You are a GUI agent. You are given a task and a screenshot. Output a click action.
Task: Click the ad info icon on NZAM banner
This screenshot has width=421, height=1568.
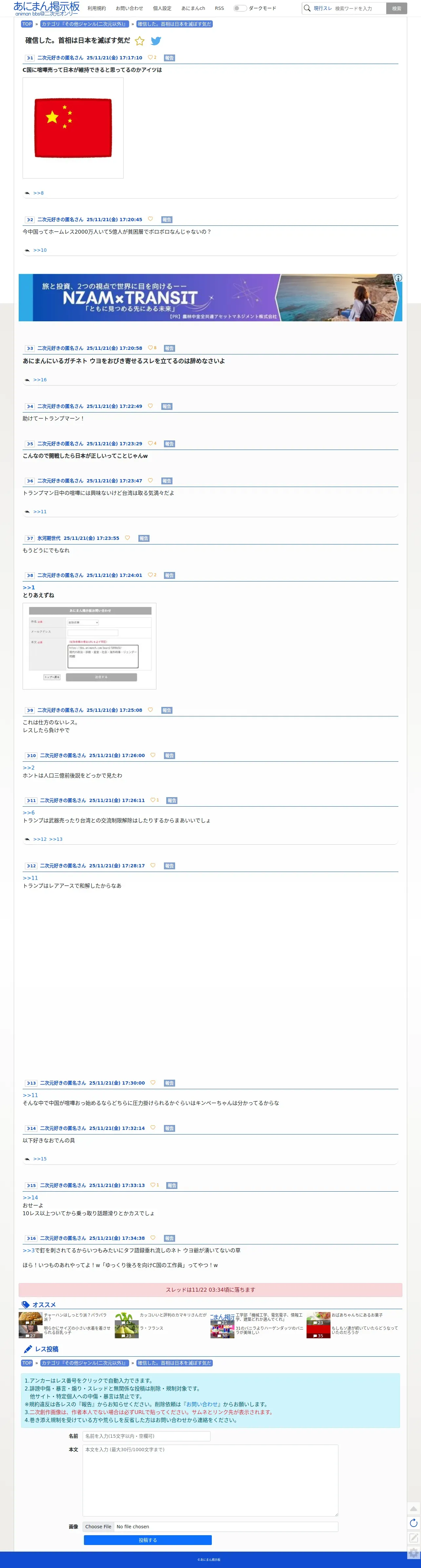tap(398, 278)
